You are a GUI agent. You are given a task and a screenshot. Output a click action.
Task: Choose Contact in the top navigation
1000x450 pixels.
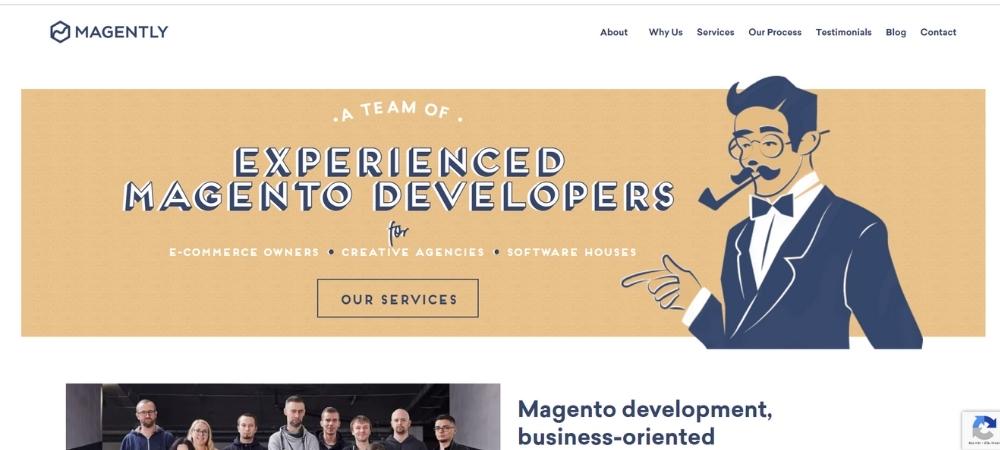[938, 32]
